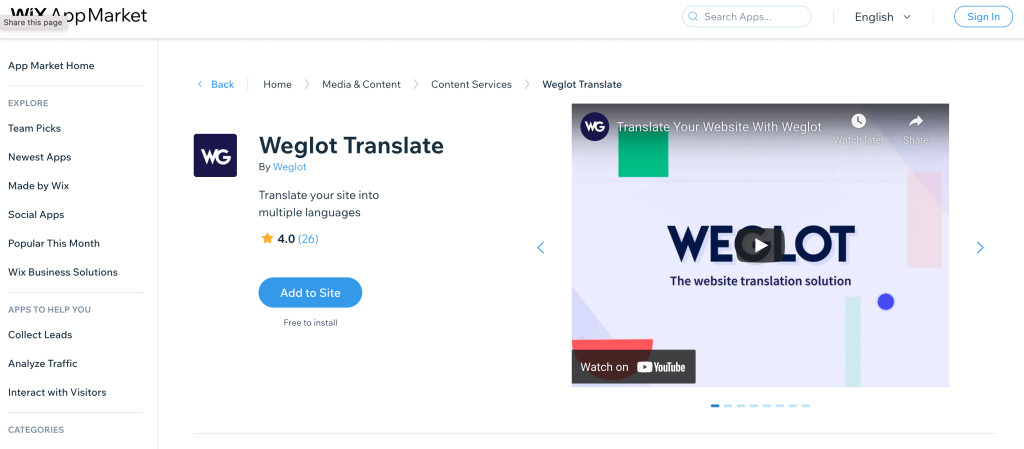Click the Wix App Market logo

[x=79, y=15]
